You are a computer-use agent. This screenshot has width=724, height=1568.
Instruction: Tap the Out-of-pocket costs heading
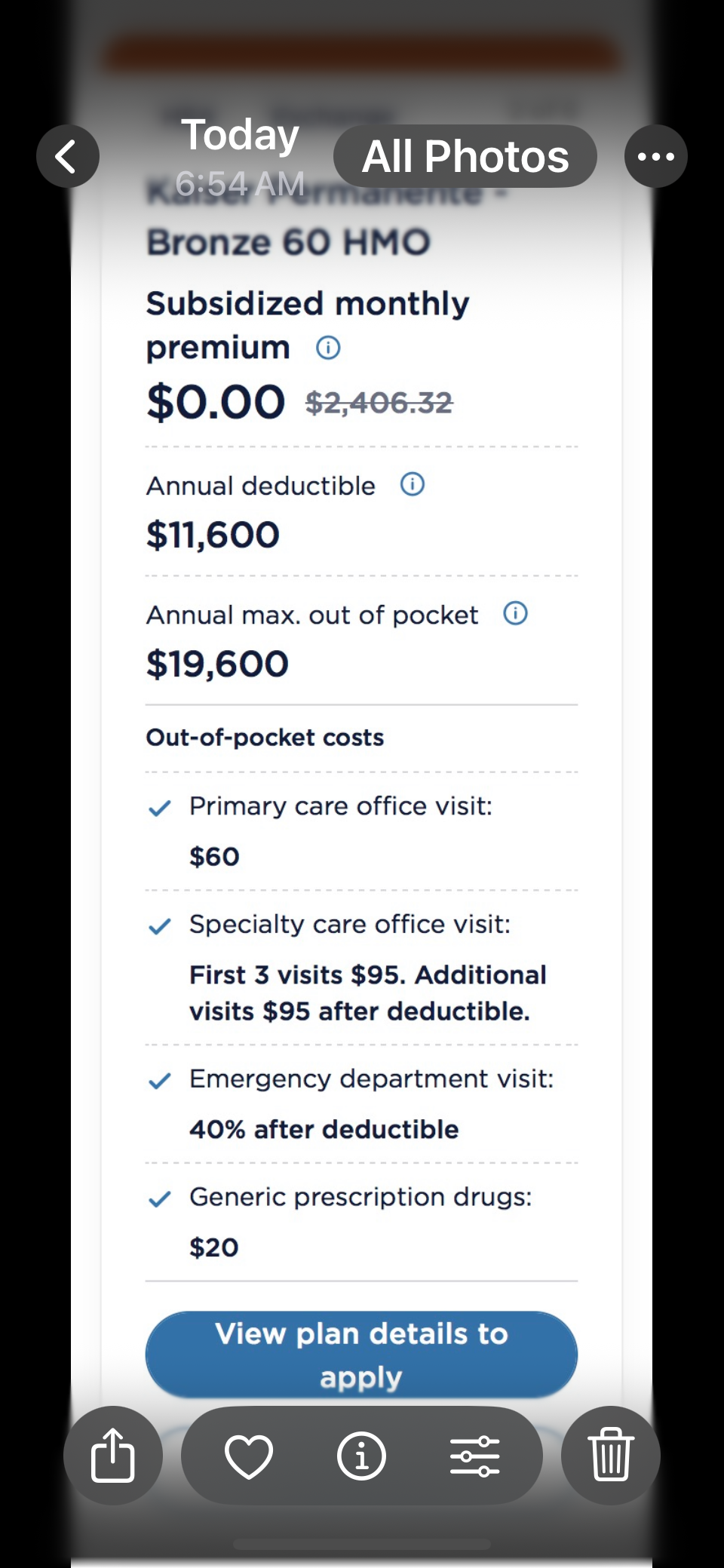[265, 737]
